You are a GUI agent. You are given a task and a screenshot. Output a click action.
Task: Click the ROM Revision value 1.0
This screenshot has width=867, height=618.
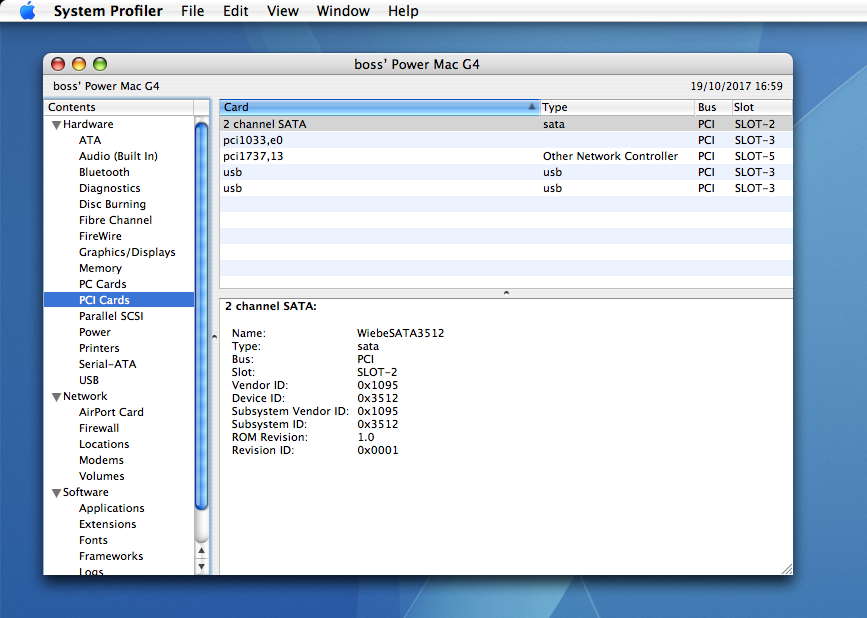tap(365, 437)
